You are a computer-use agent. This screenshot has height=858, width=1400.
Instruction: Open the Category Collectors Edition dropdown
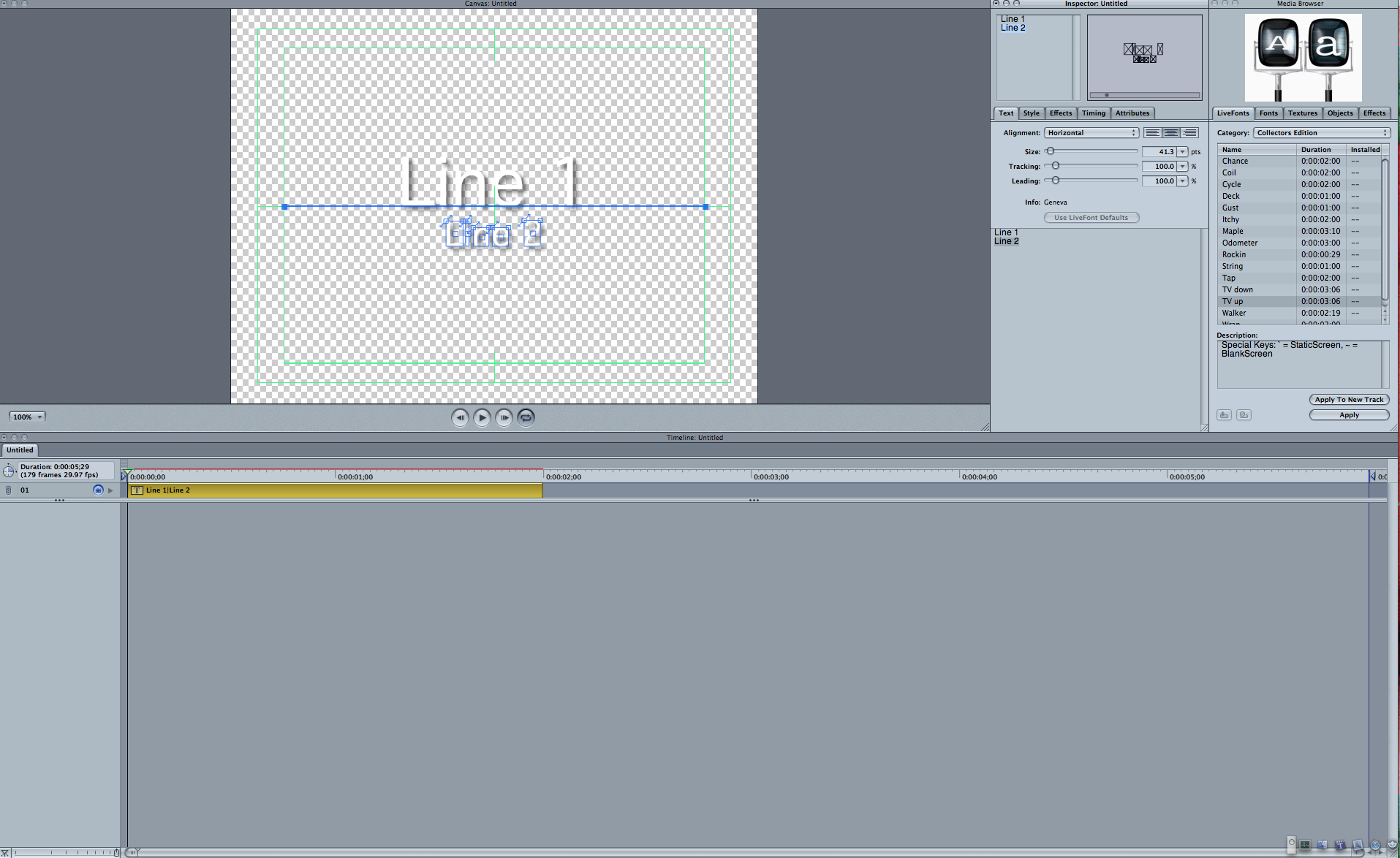click(1321, 133)
